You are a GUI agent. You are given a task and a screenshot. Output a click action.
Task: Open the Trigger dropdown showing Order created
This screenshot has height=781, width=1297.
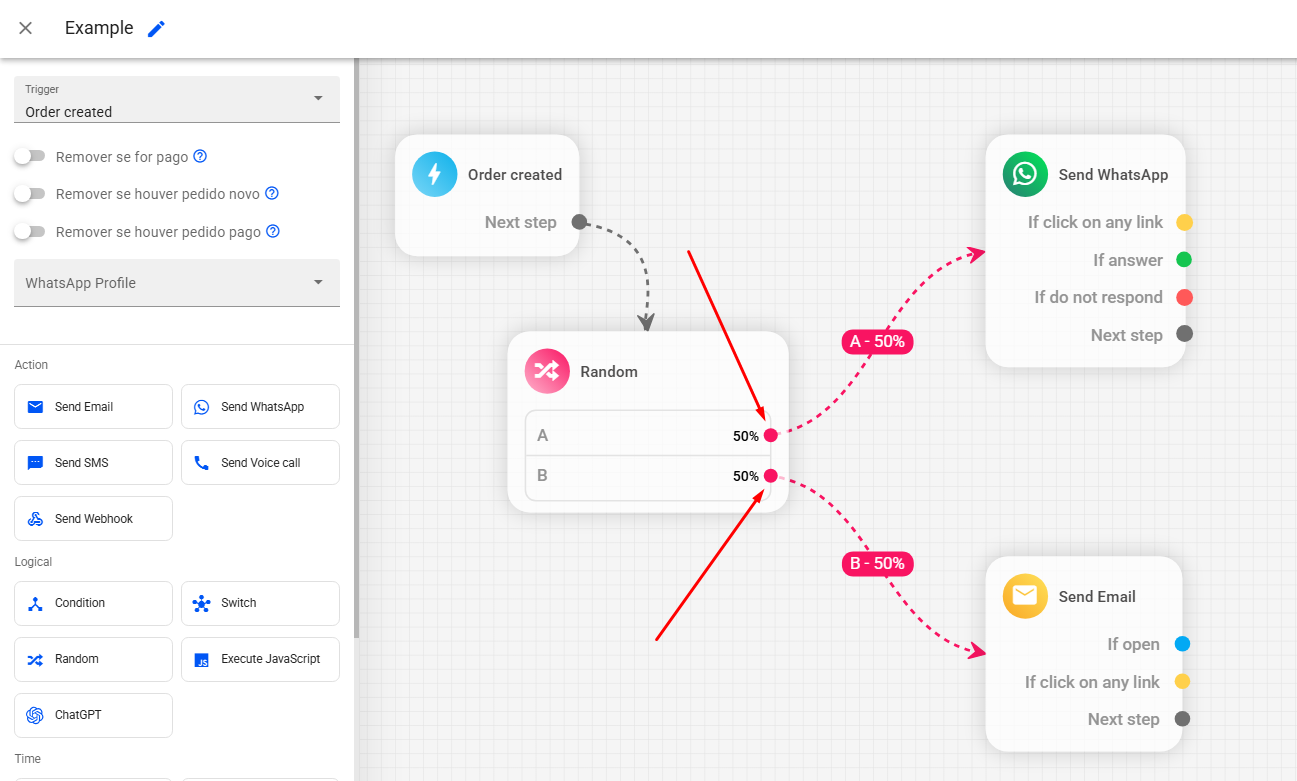click(x=177, y=100)
